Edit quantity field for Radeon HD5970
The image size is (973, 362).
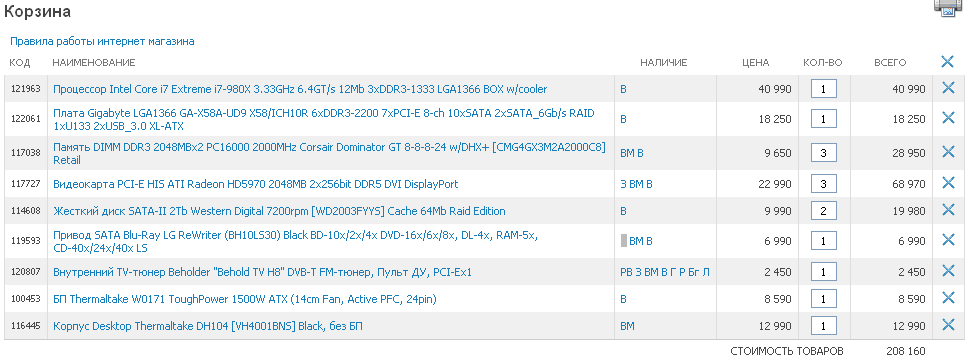[x=823, y=184]
